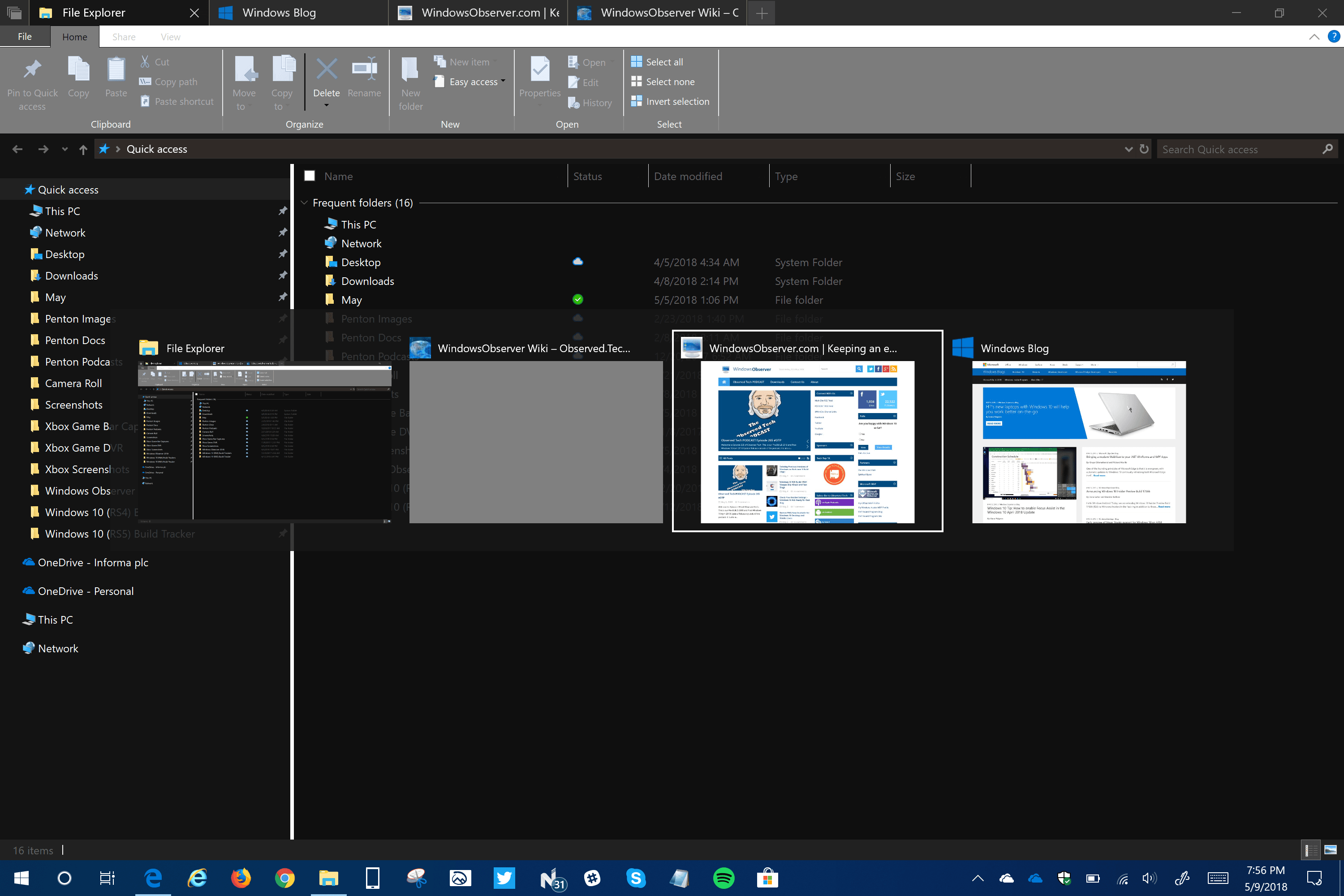The height and width of the screenshot is (896, 1344).
Task: Click the Select all icon
Action: pyautogui.click(x=636, y=62)
